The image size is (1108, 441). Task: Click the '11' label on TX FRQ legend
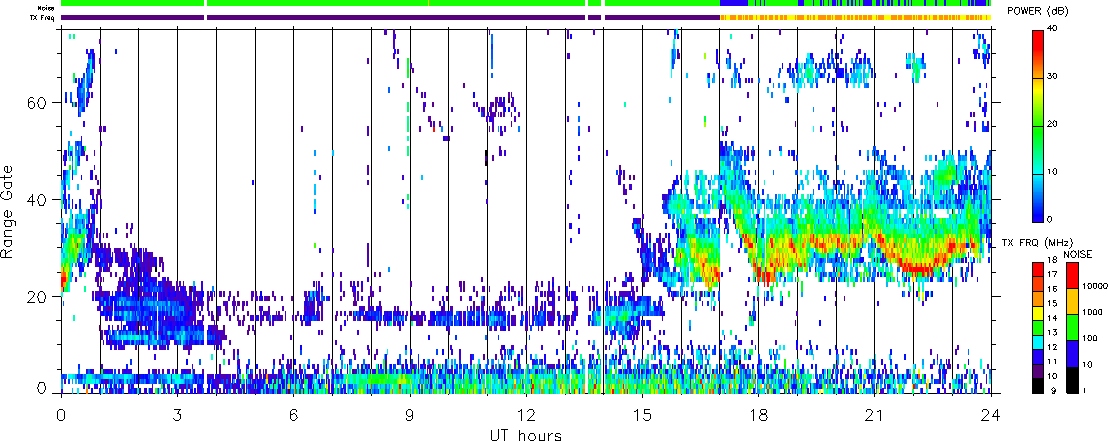click(1053, 361)
